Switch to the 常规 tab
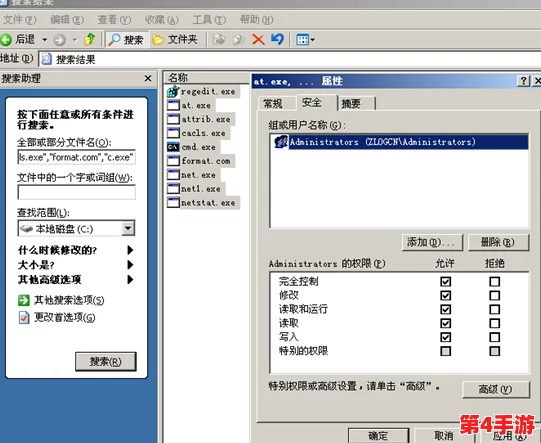Viewport: 541px width, 443px height. click(276, 103)
